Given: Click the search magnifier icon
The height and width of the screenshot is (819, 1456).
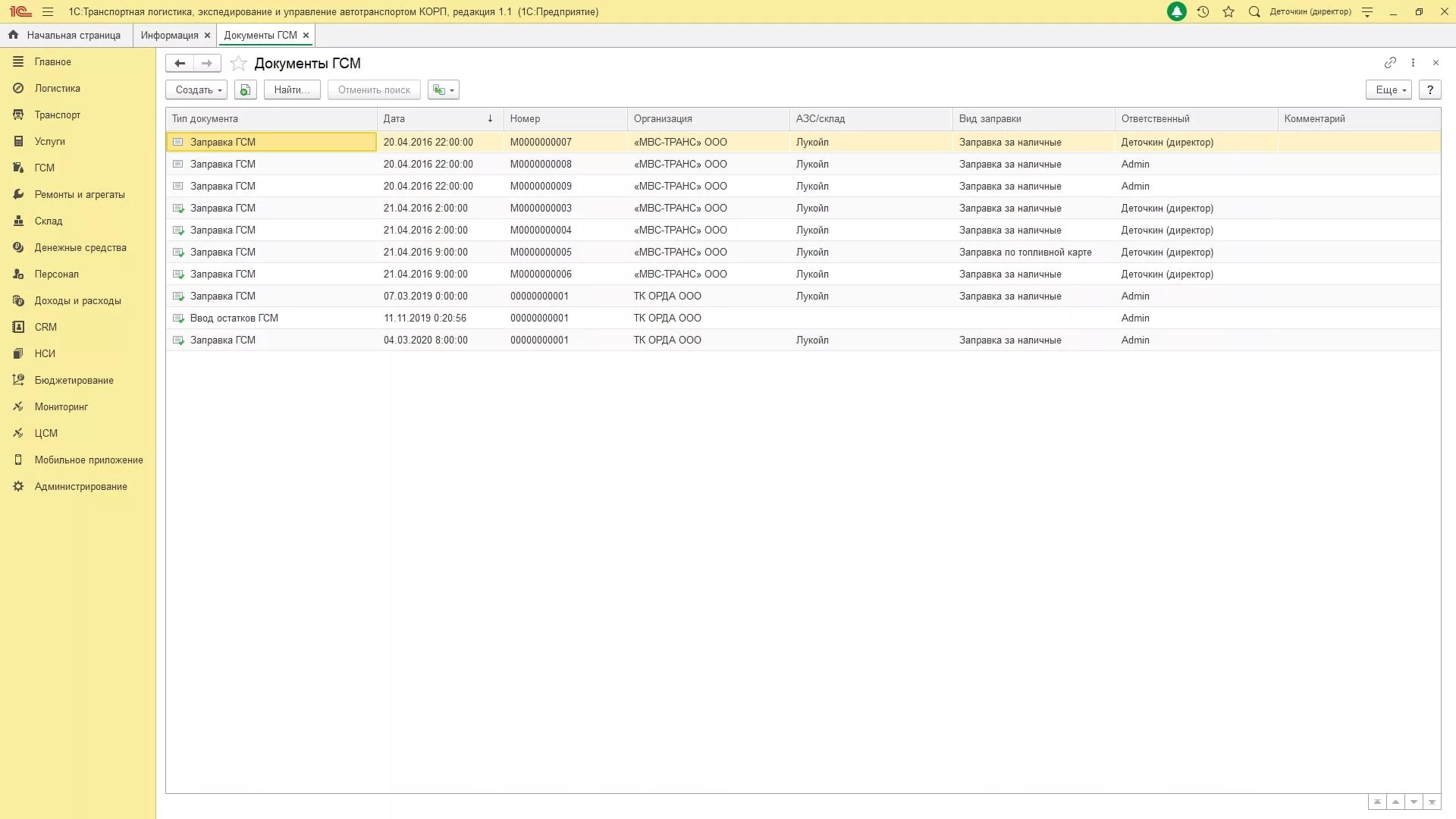Looking at the screenshot, I should pos(1254,11).
